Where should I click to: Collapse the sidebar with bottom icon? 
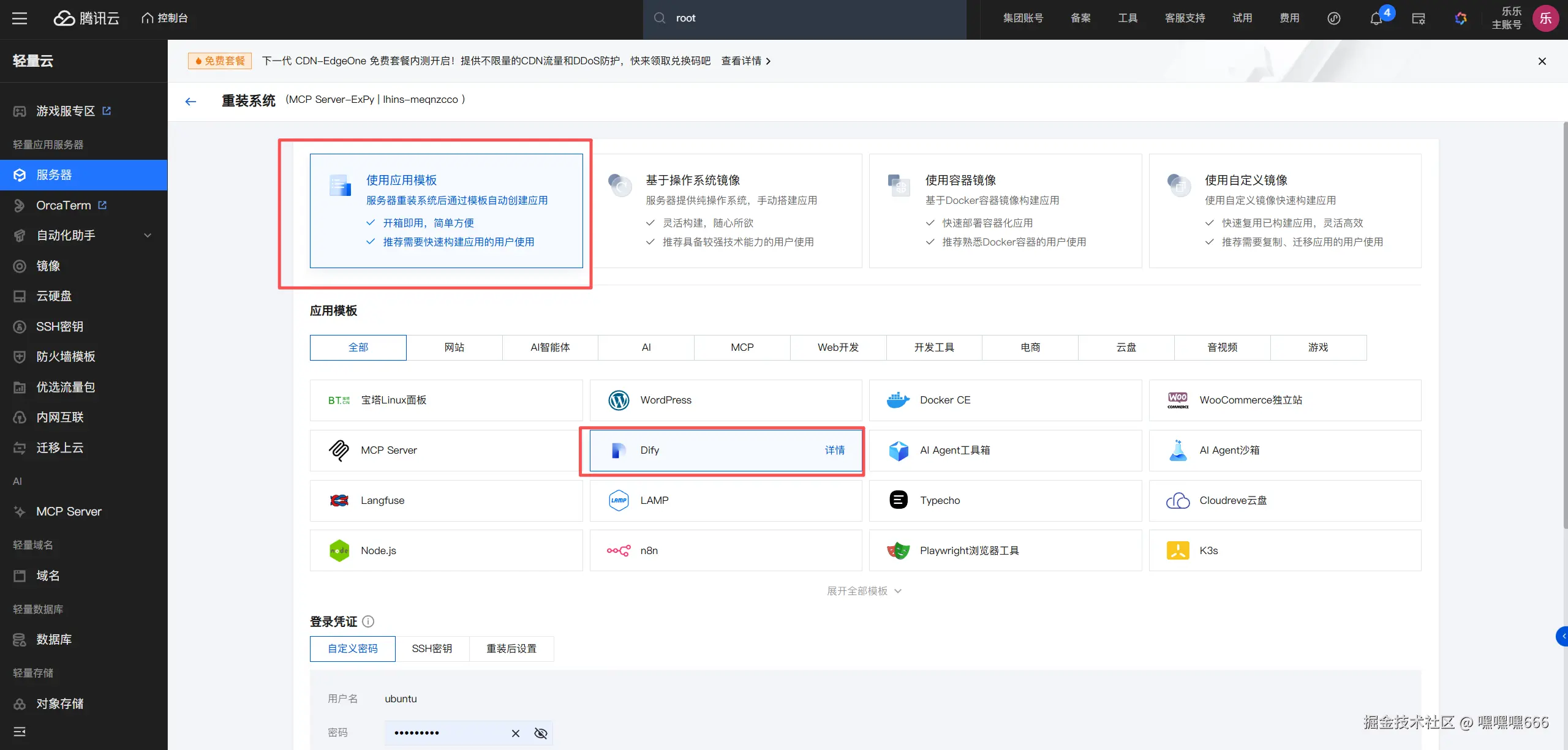point(20,732)
